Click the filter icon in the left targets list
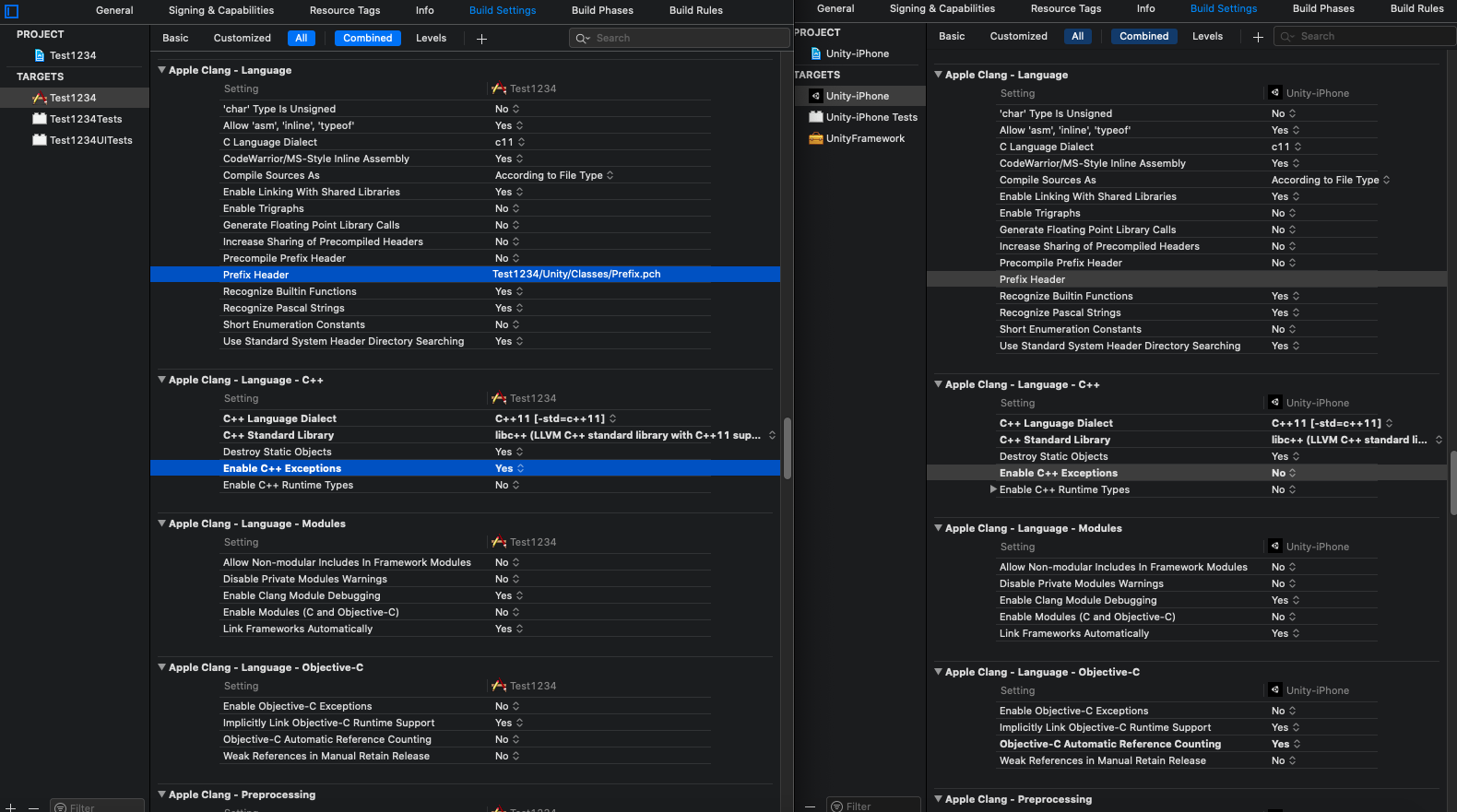This screenshot has height=812, width=1457. 61,807
